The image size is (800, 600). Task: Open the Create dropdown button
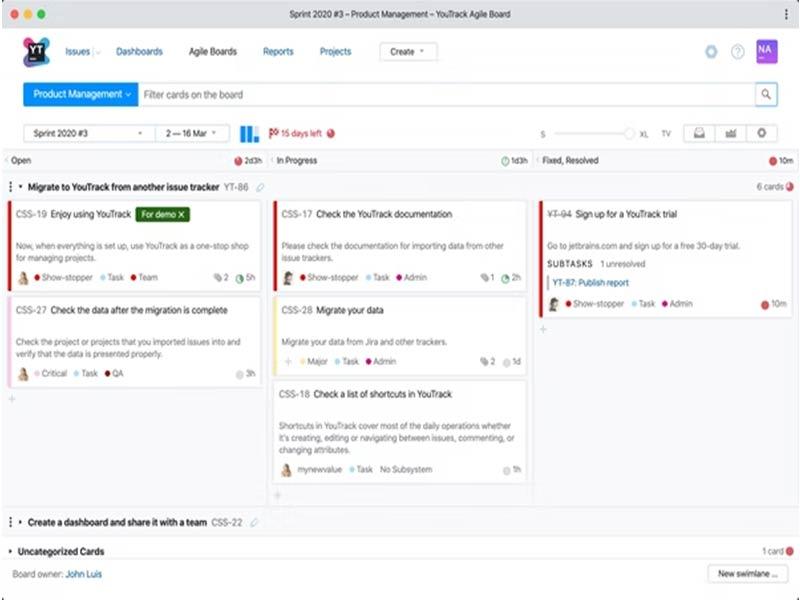point(408,52)
